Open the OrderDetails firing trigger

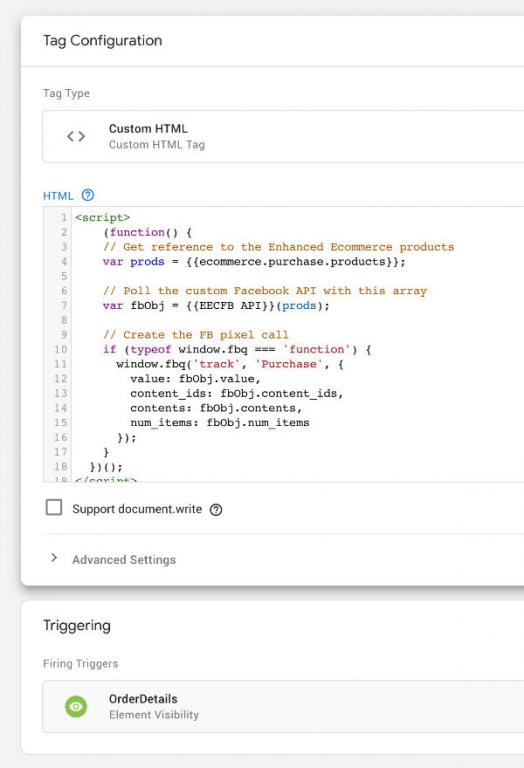coord(283,706)
